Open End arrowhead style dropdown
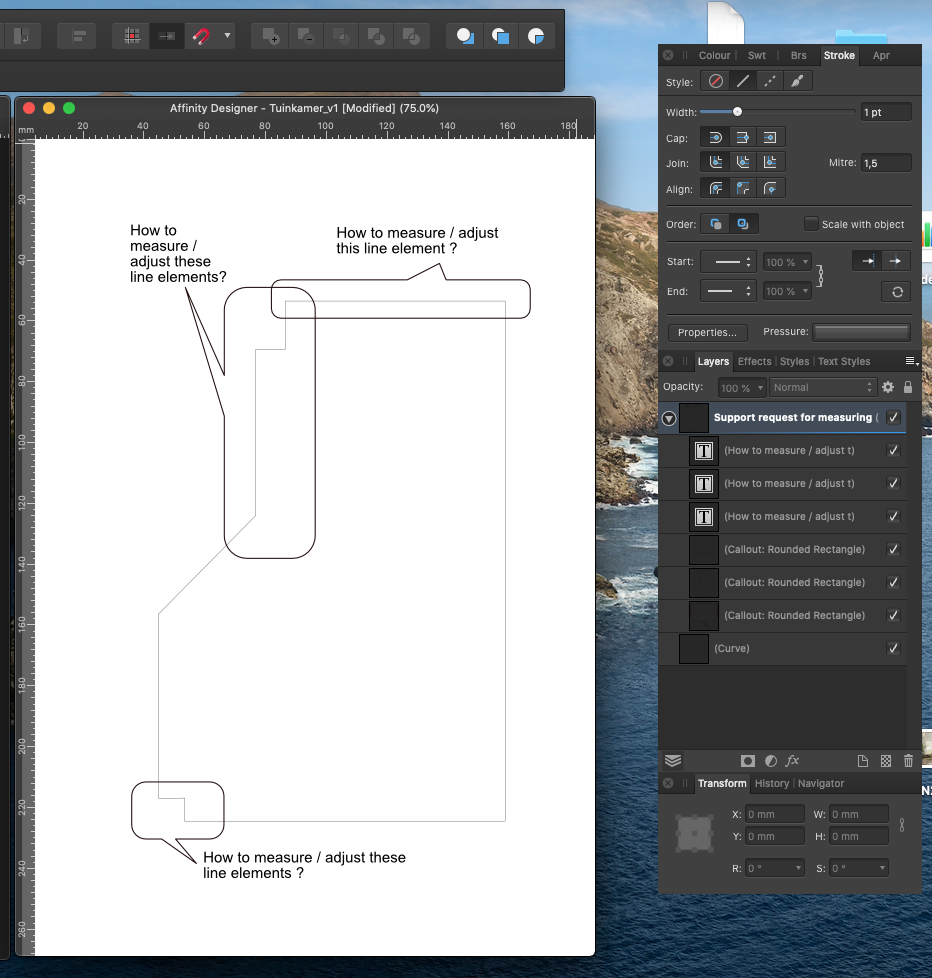This screenshot has width=932, height=978. (729, 291)
